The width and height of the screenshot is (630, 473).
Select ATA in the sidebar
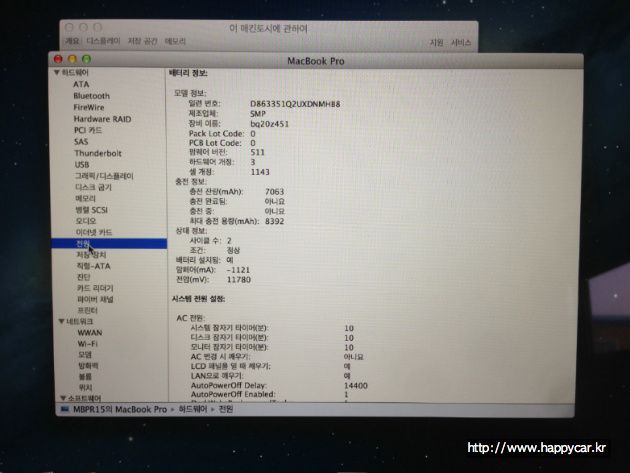coord(81,84)
